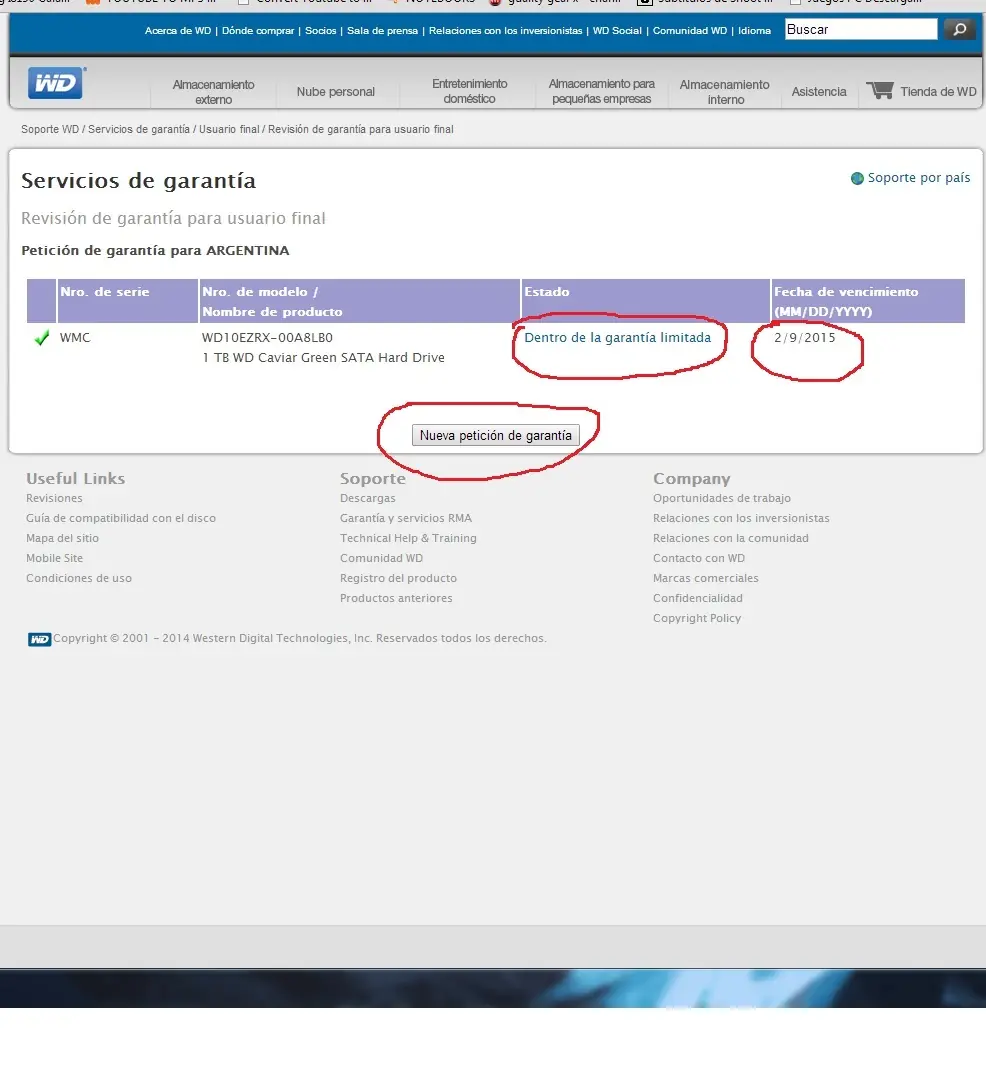Click Servicios de garantía breadcrumb
The image size is (986, 1080).
pyautogui.click(x=138, y=129)
